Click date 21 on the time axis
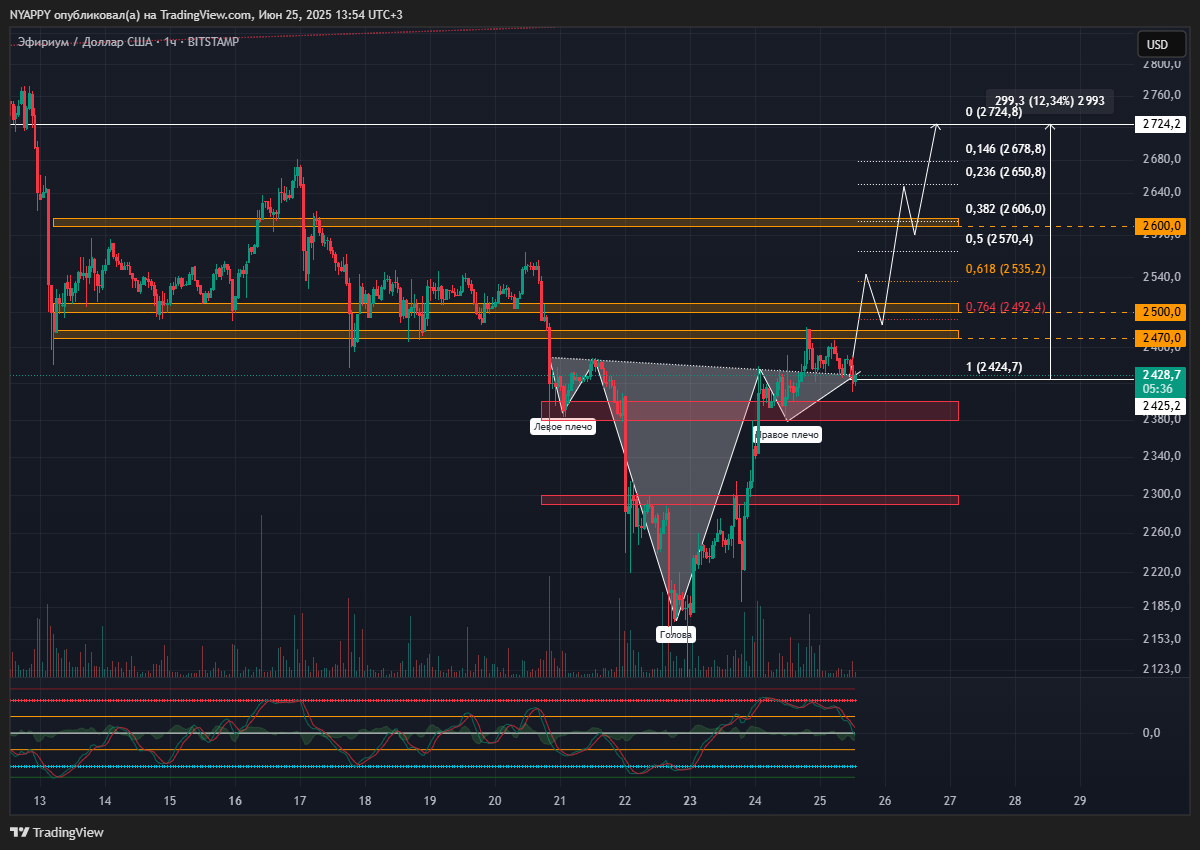Screen dimensions: 1200x850 560,801
